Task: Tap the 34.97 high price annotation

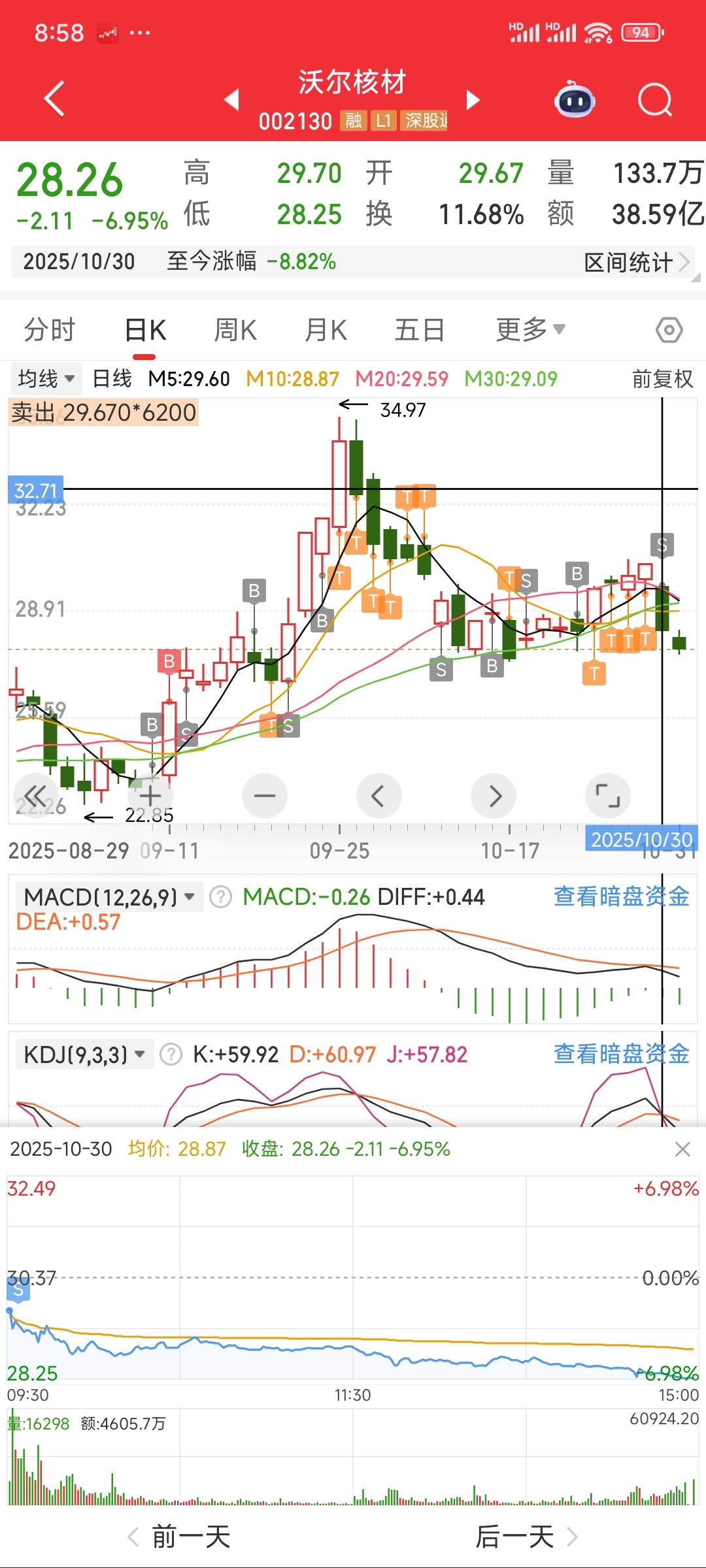Action: 403,410
